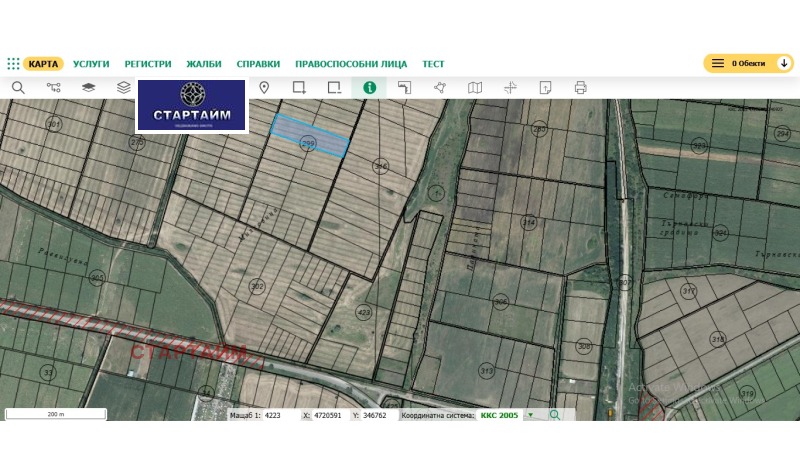Open the ККС 2005 coordinate system dropdown

505,415
